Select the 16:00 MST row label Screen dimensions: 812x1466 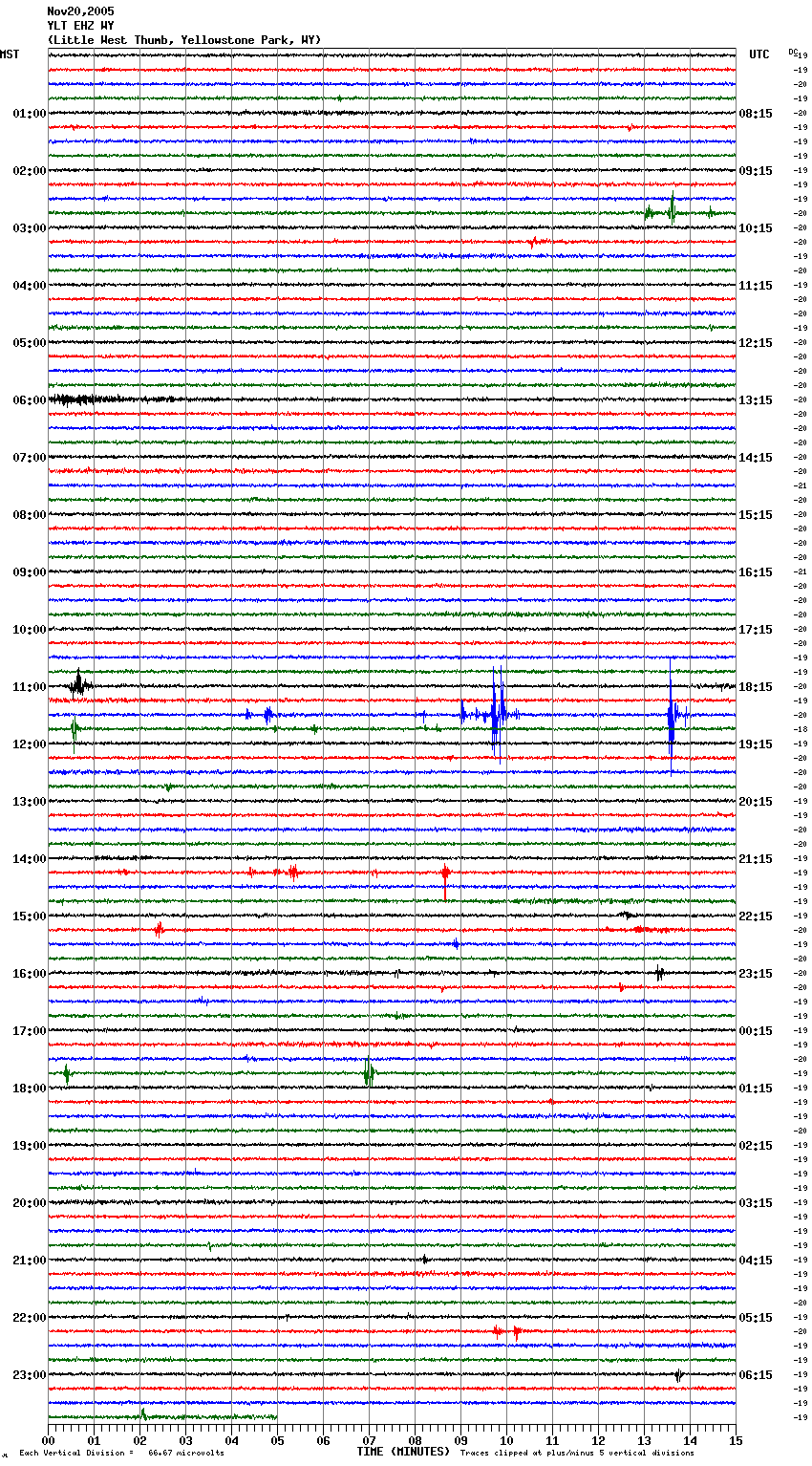(x=30, y=974)
